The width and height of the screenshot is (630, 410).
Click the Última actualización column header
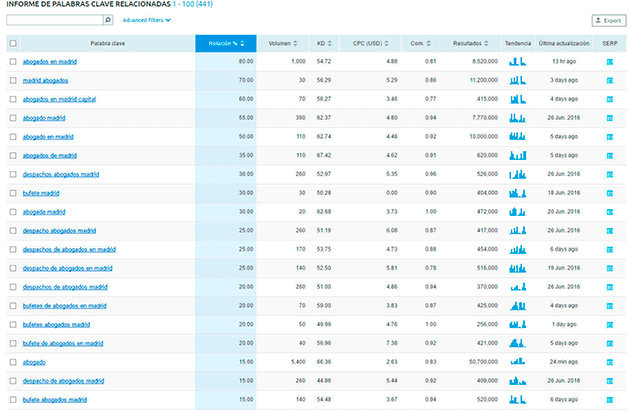coord(564,43)
